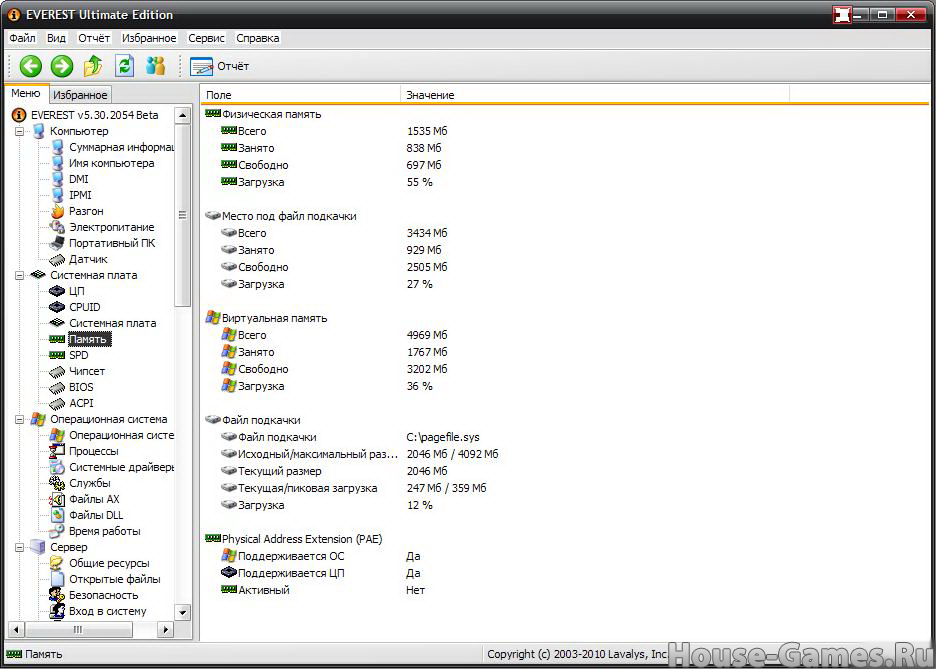Click the Вход в систему icon
The image size is (936, 669).
[x=57, y=611]
